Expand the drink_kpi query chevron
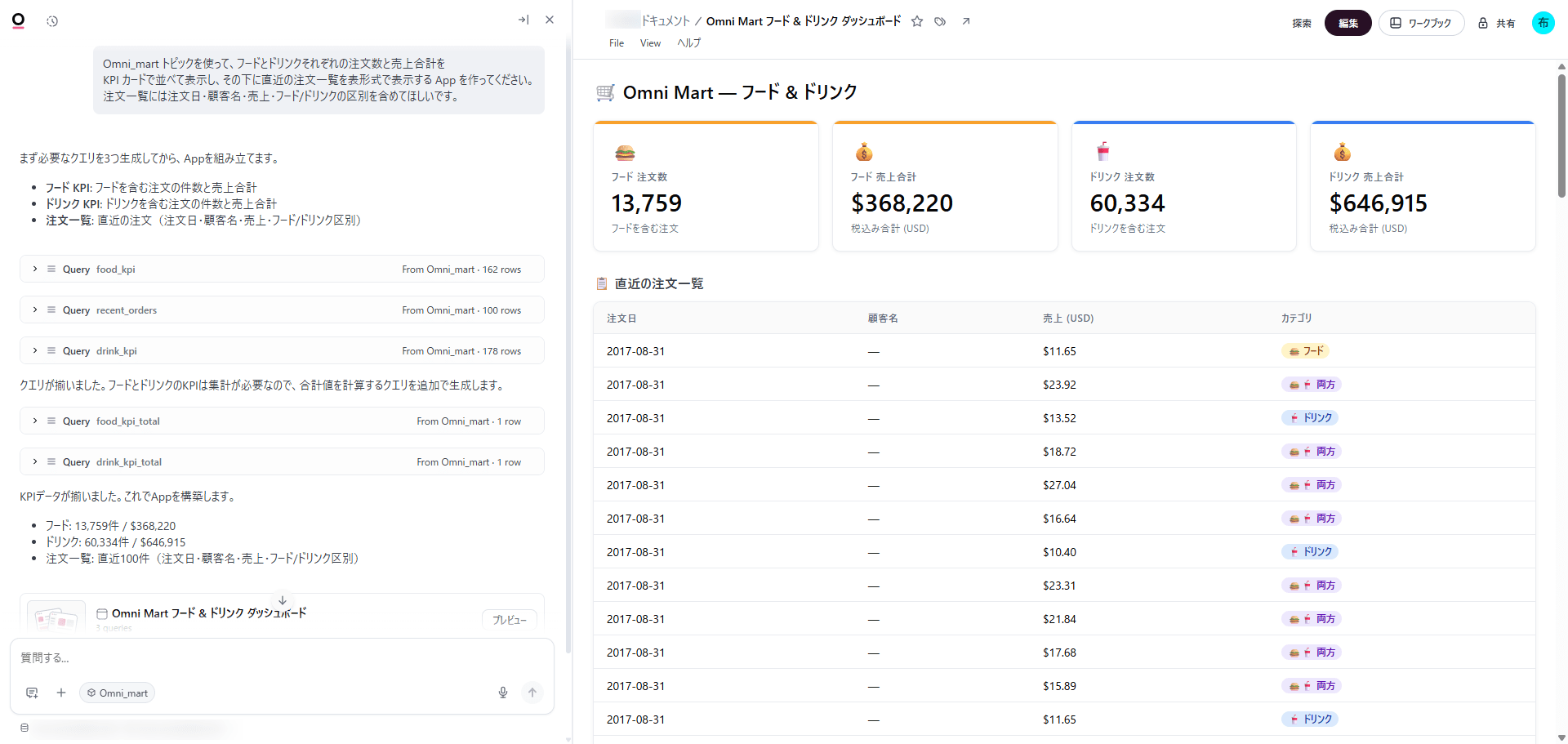The width and height of the screenshot is (1568, 744). [x=35, y=350]
